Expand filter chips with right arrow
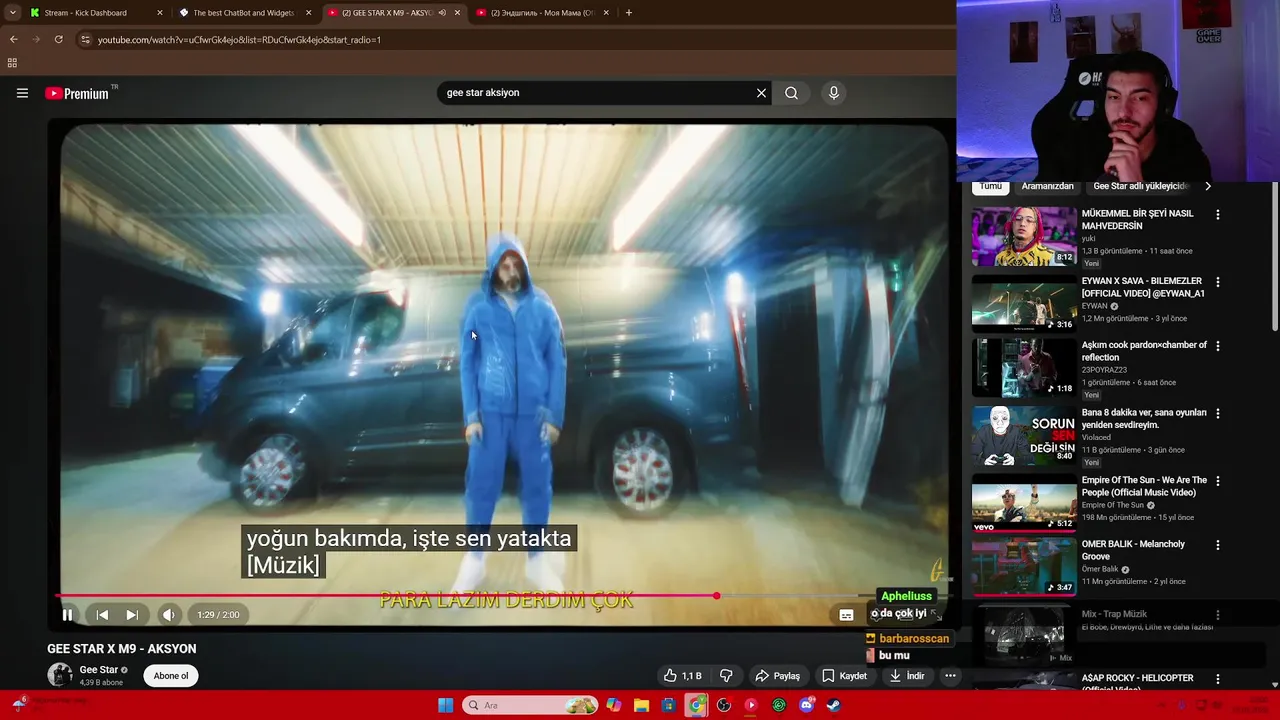 pos(1208,186)
